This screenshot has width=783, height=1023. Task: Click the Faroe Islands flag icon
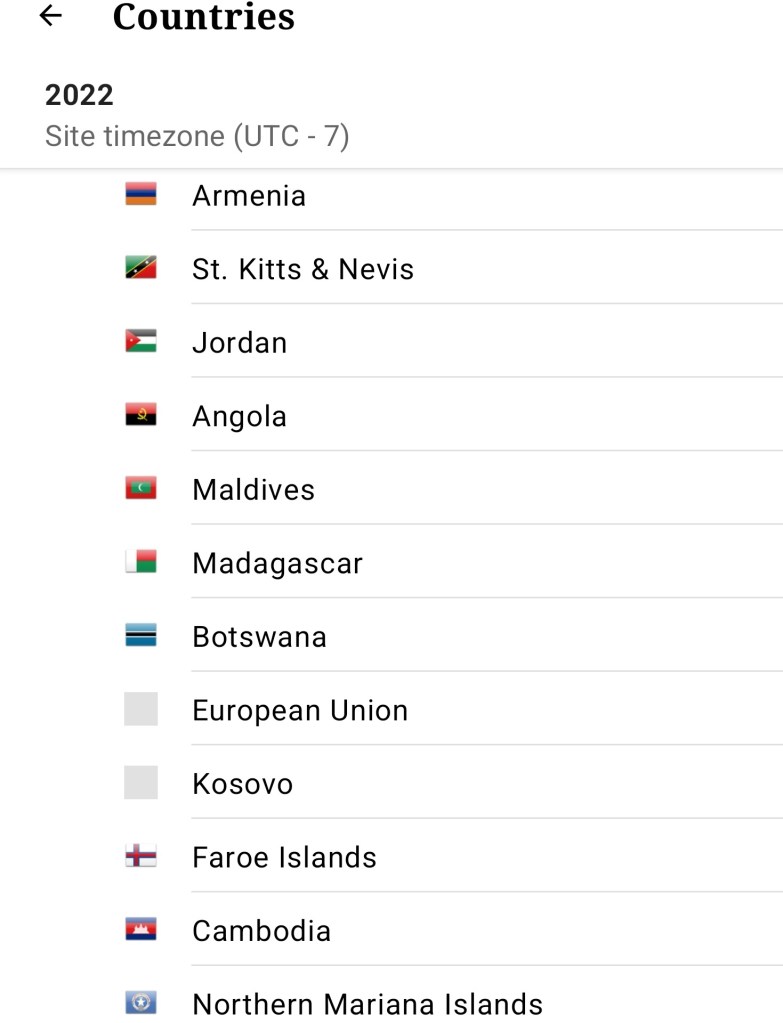(141, 857)
